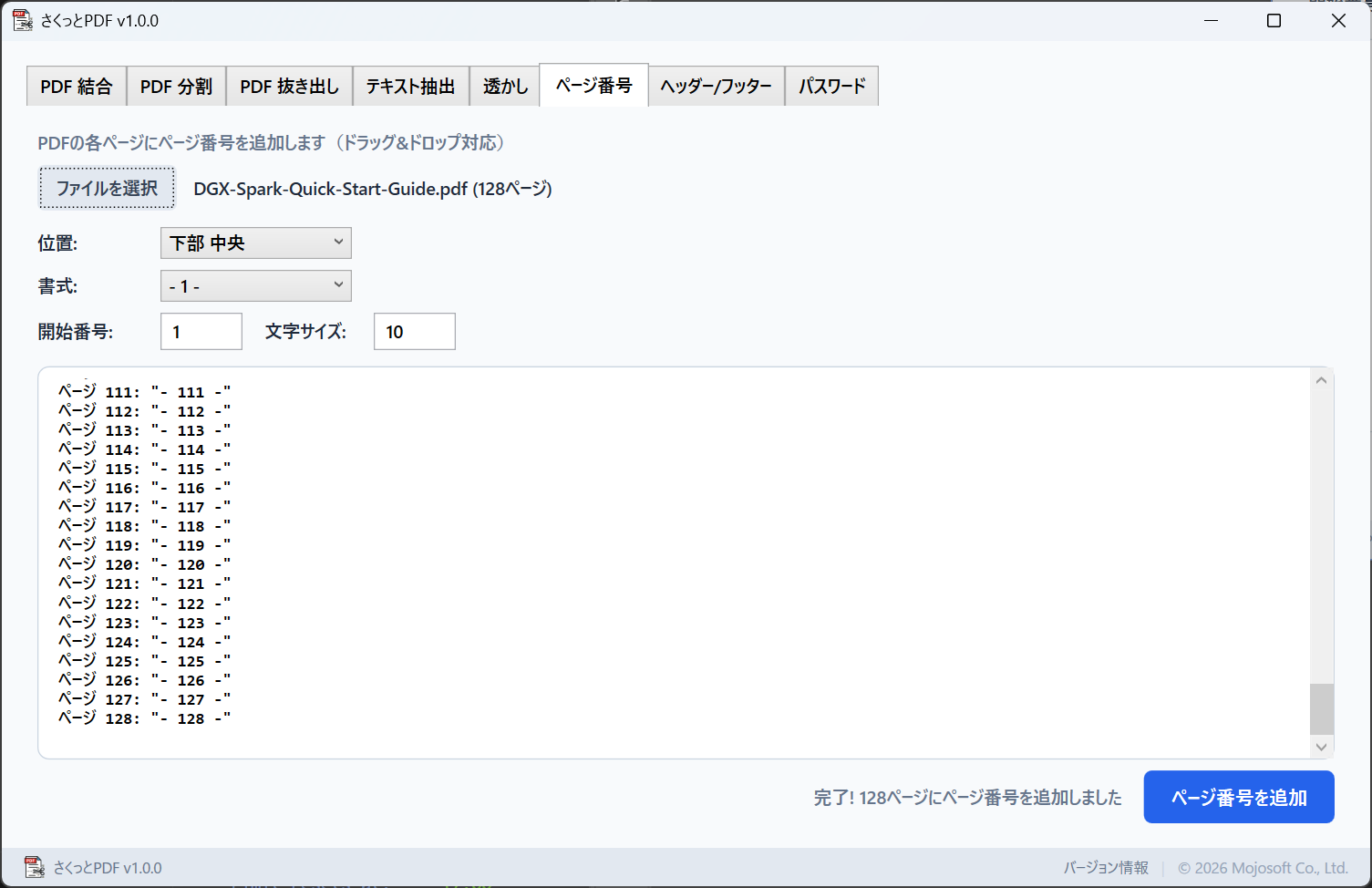Click the status bar さくっとPDF icon
This screenshot has height=888, width=1372.
34,867
